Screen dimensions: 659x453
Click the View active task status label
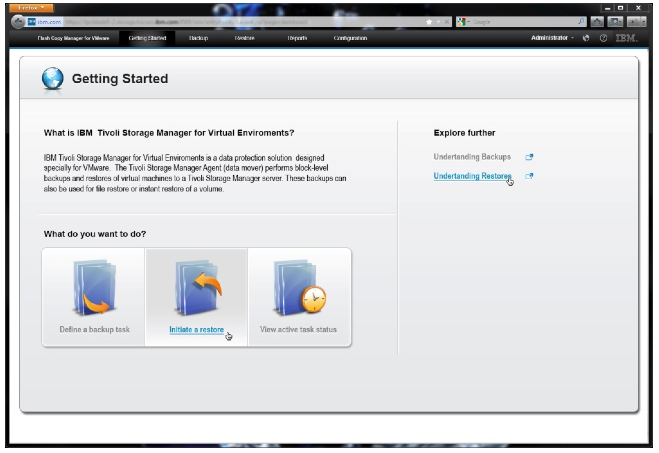coord(298,329)
